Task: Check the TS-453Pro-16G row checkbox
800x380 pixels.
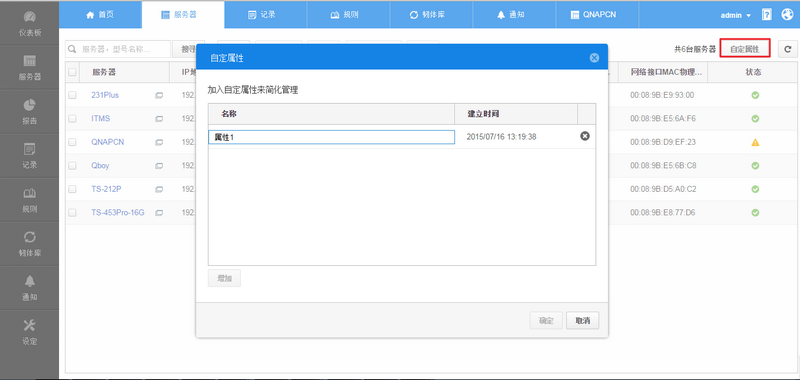Action: coord(72,212)
